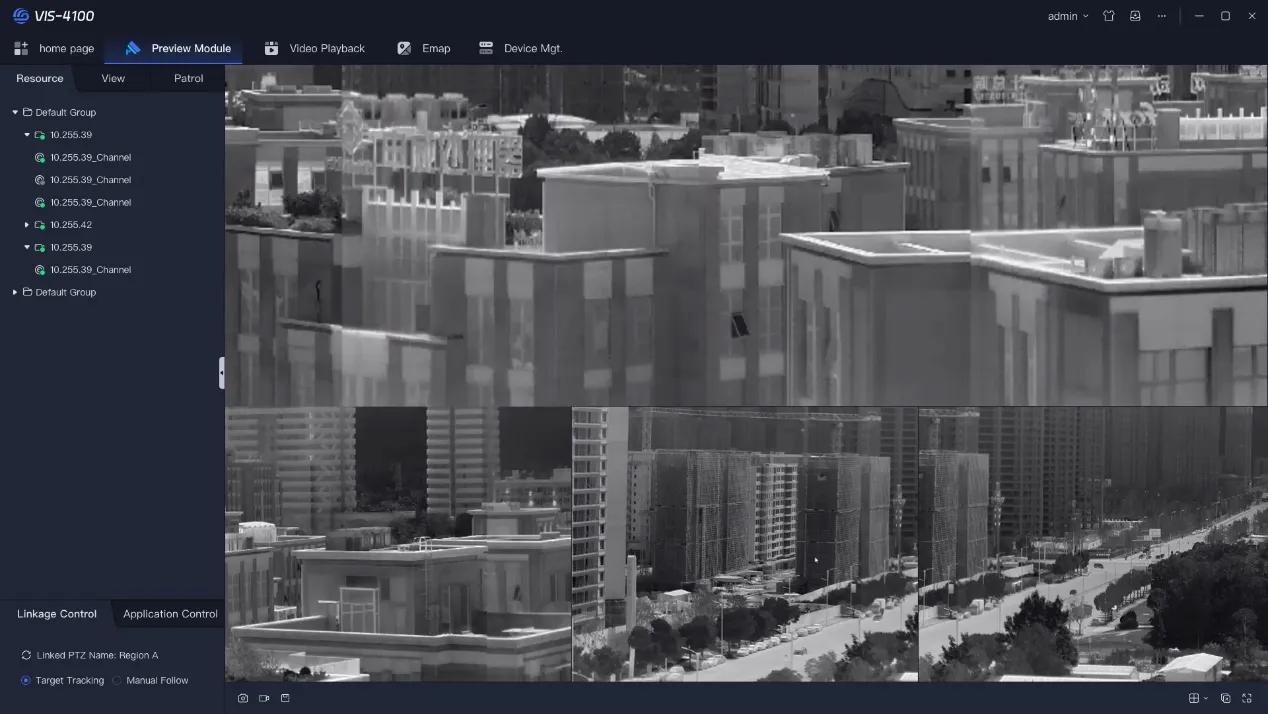The image size is (1268, 714).
Task: Switch to the Video Playback tab
Action: (315, 48)
